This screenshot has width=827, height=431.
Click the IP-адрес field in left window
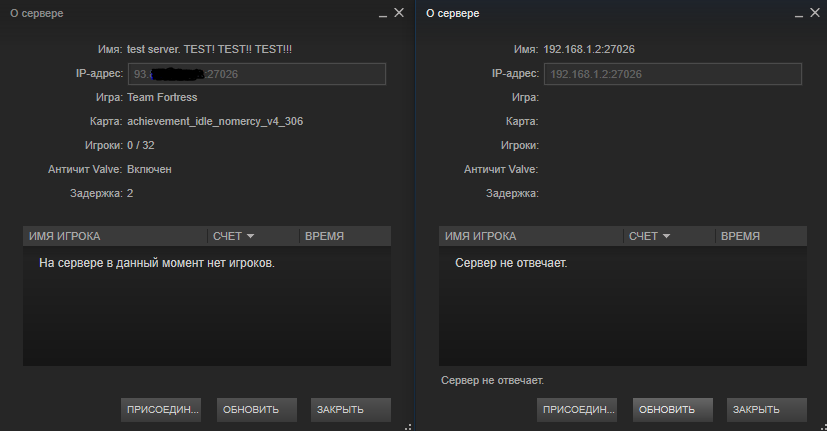(256, 74)
